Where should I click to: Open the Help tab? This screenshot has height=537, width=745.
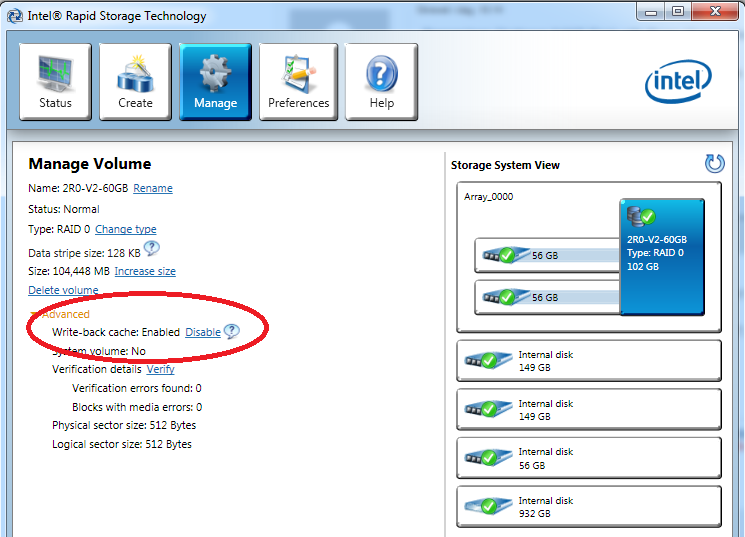click(382, 82)
